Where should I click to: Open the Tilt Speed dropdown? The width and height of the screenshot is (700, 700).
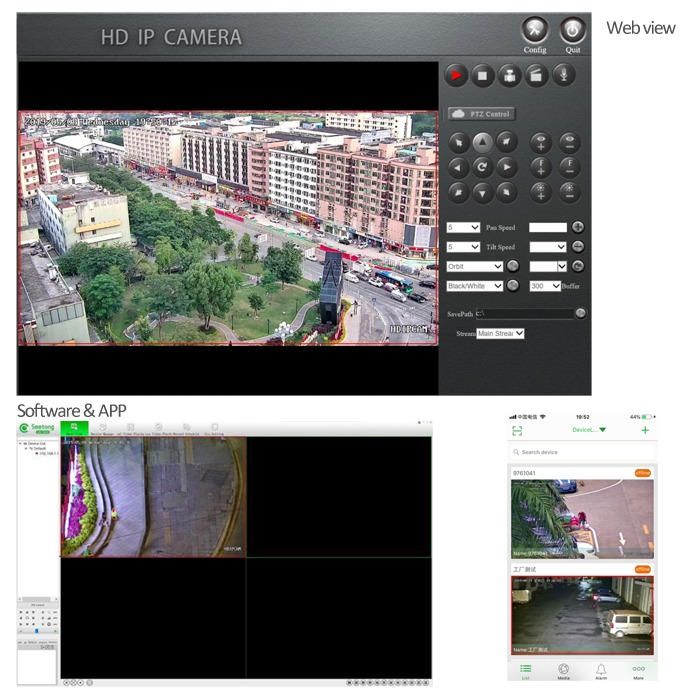tap(463, 247)
